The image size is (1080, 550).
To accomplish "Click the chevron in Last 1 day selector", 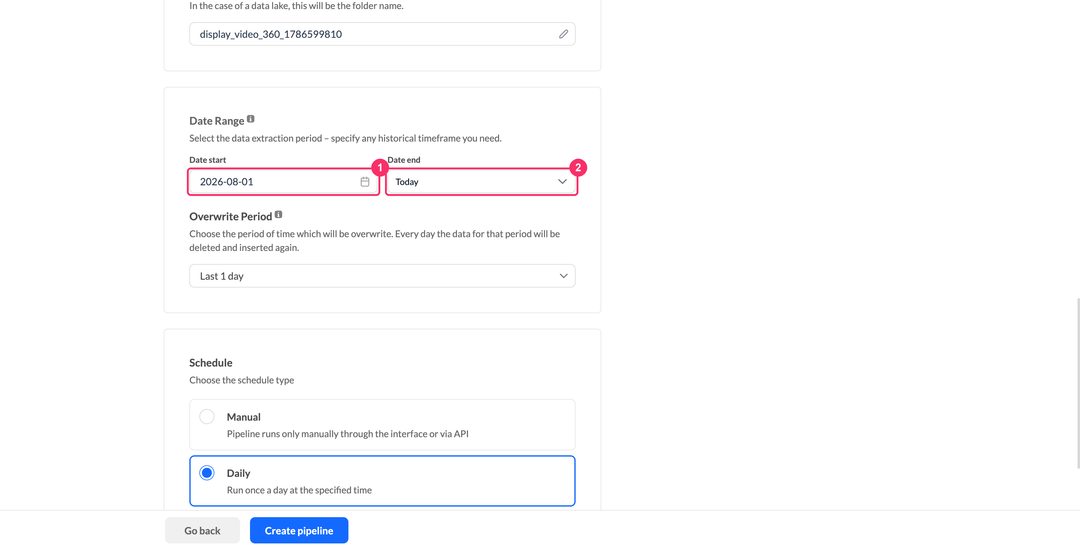I will click(563, 276).
